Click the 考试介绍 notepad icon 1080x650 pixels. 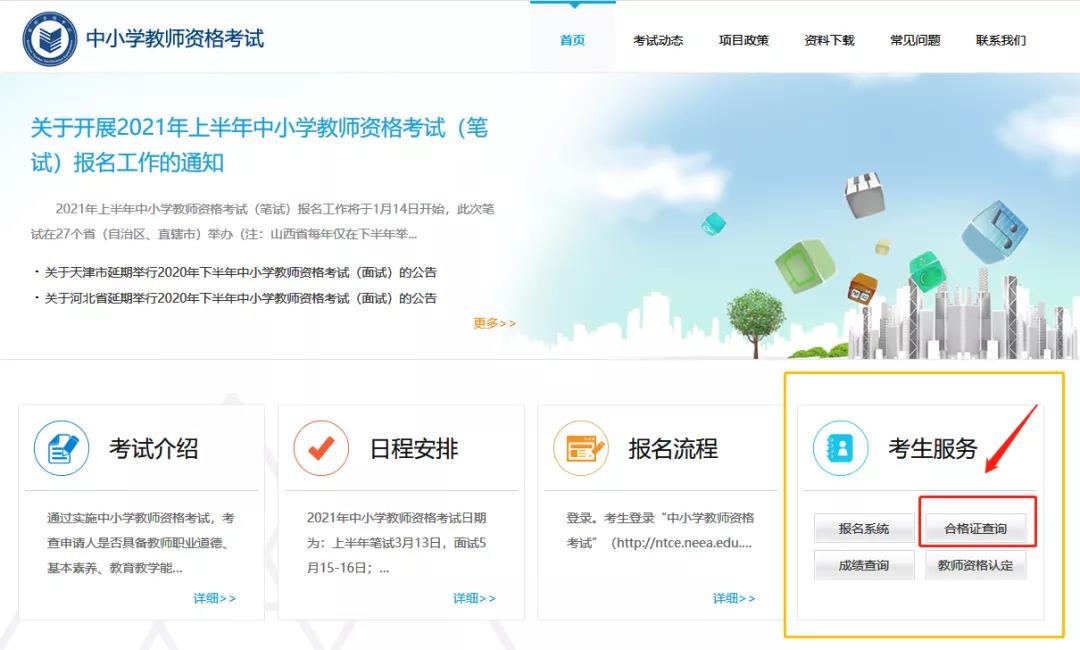62,448
